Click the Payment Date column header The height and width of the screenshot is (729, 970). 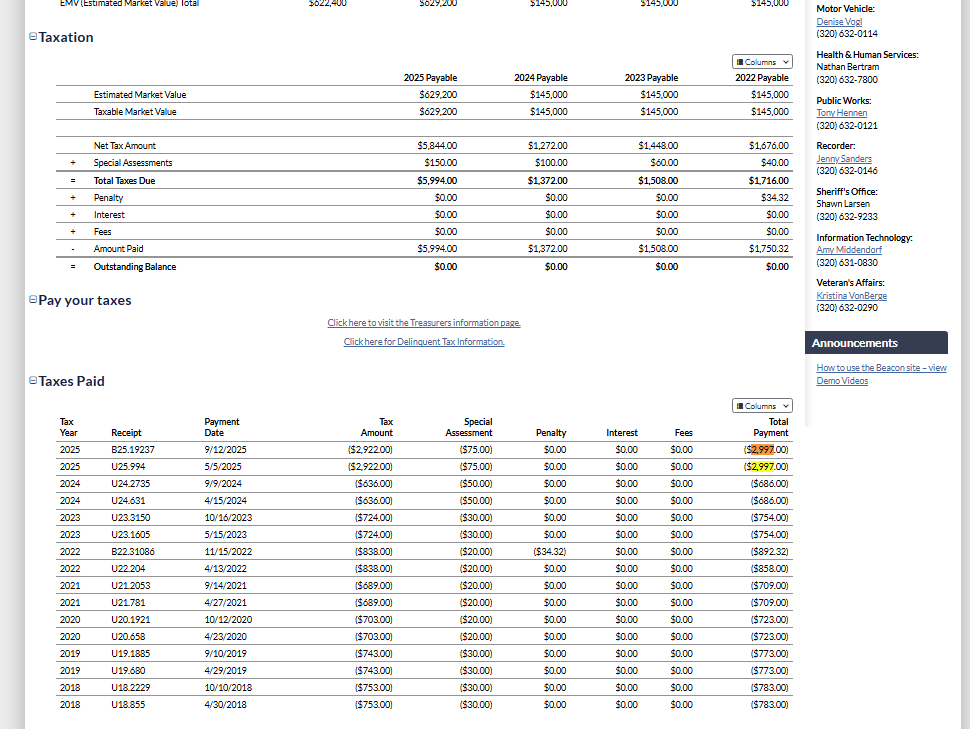222,427
